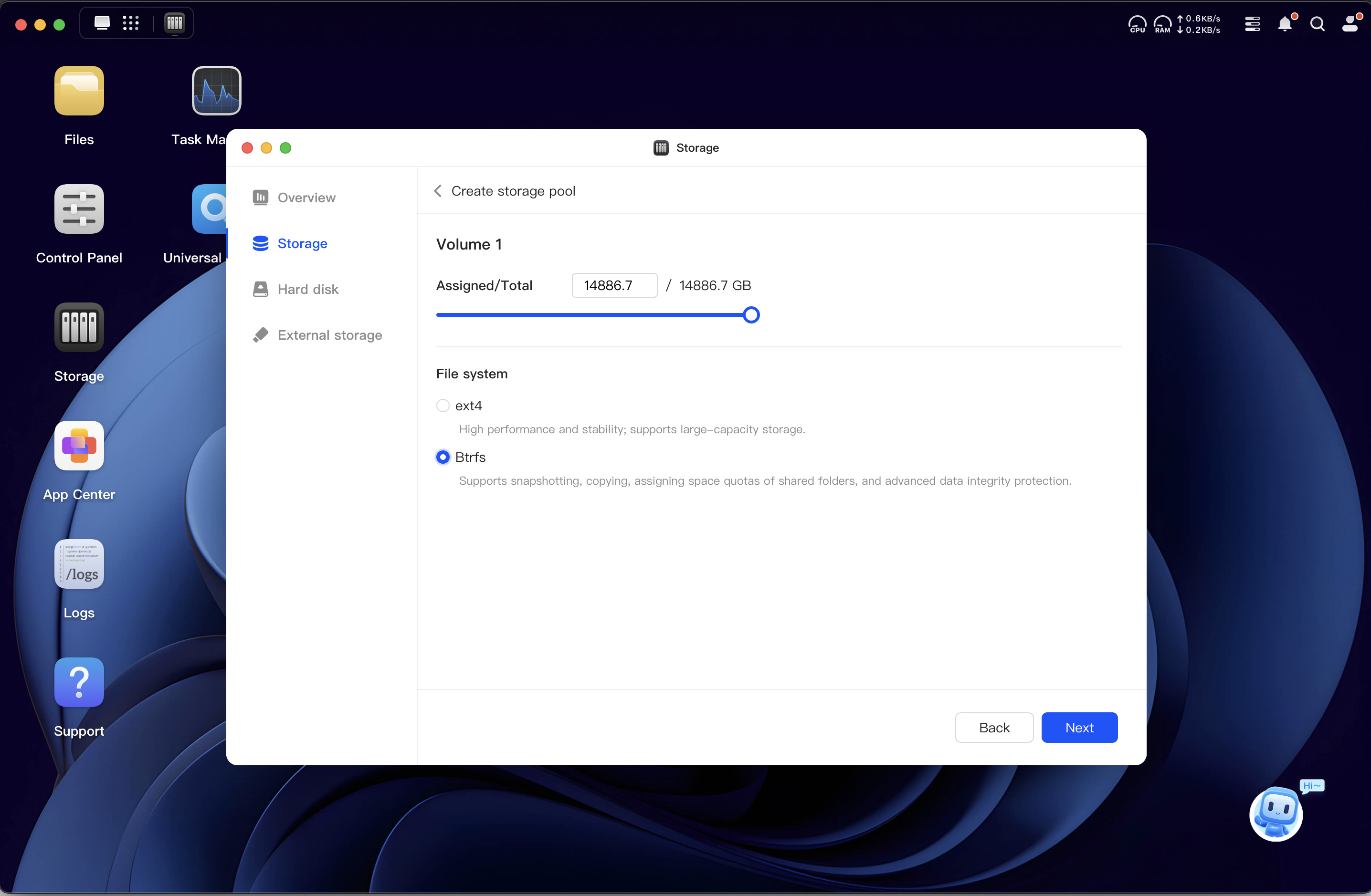View network speed indicator in top bar
This screenshot has width=1371, height=896.
point(1199,24)
